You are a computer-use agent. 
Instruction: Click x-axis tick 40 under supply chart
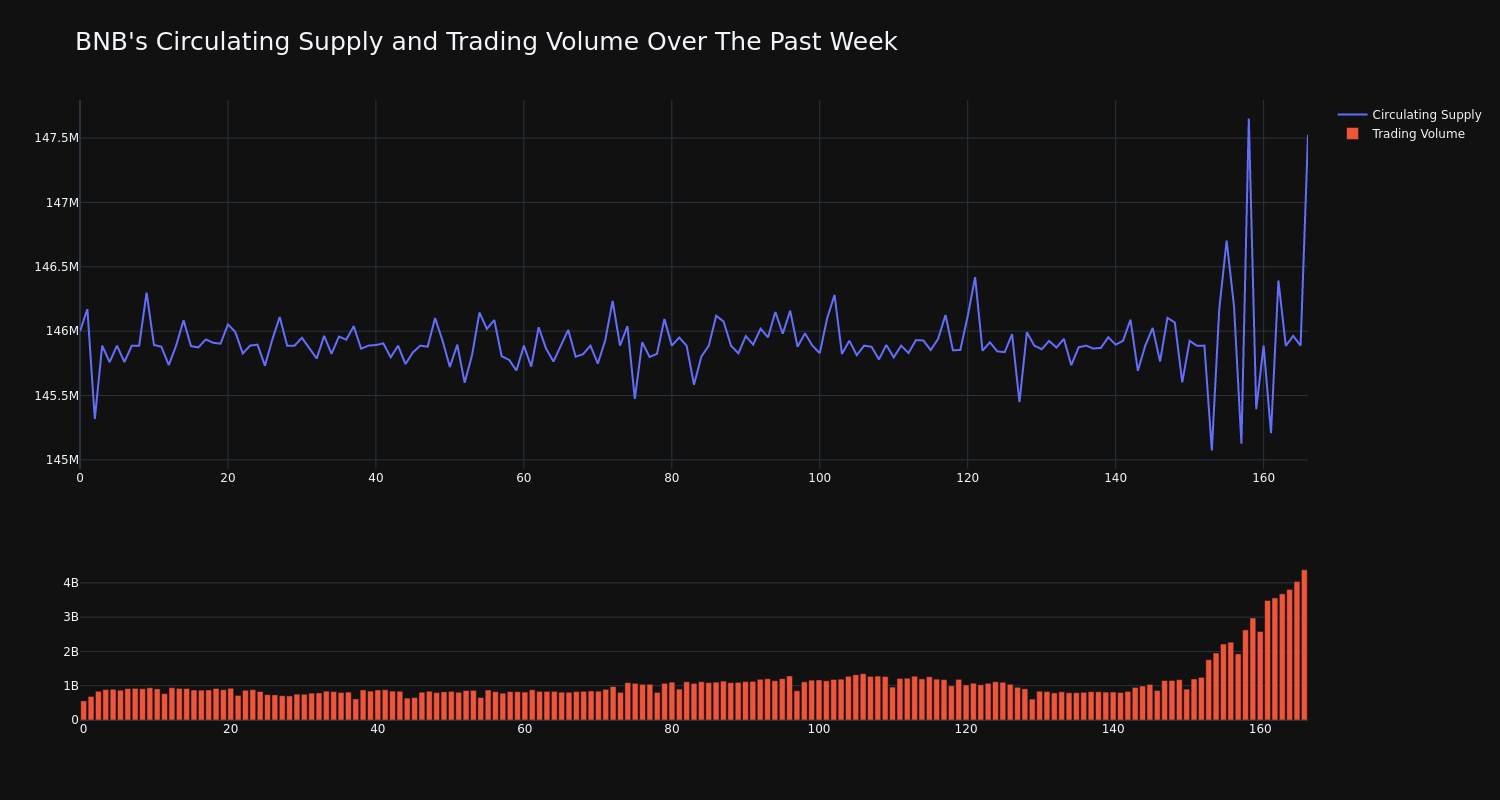tap(376, 478)
